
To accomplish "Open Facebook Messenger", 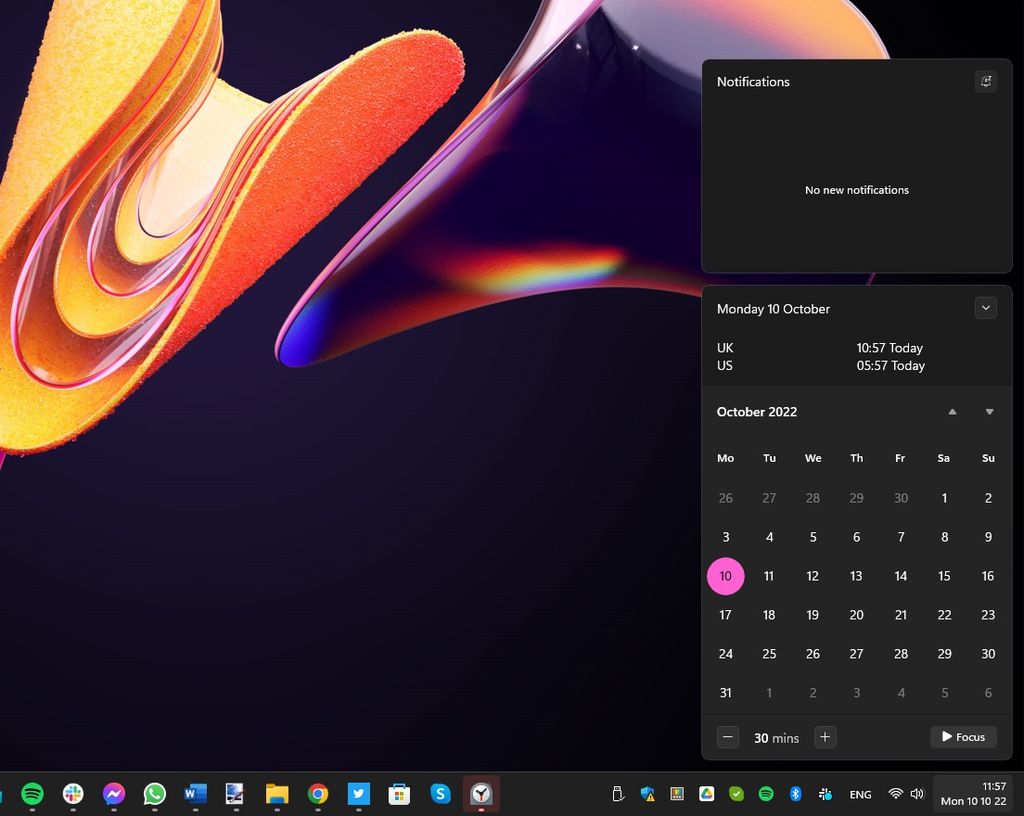I will [x=113, y=793].
